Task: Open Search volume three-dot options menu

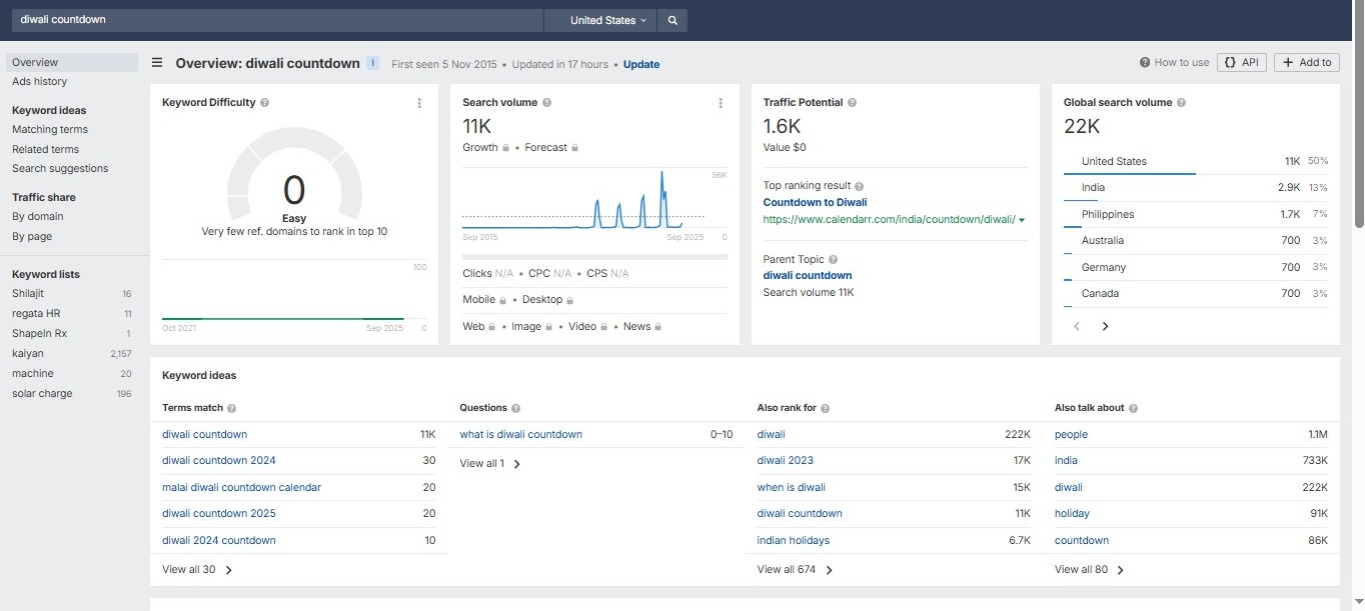Action: pyautogui.click(x=720, y=103)
